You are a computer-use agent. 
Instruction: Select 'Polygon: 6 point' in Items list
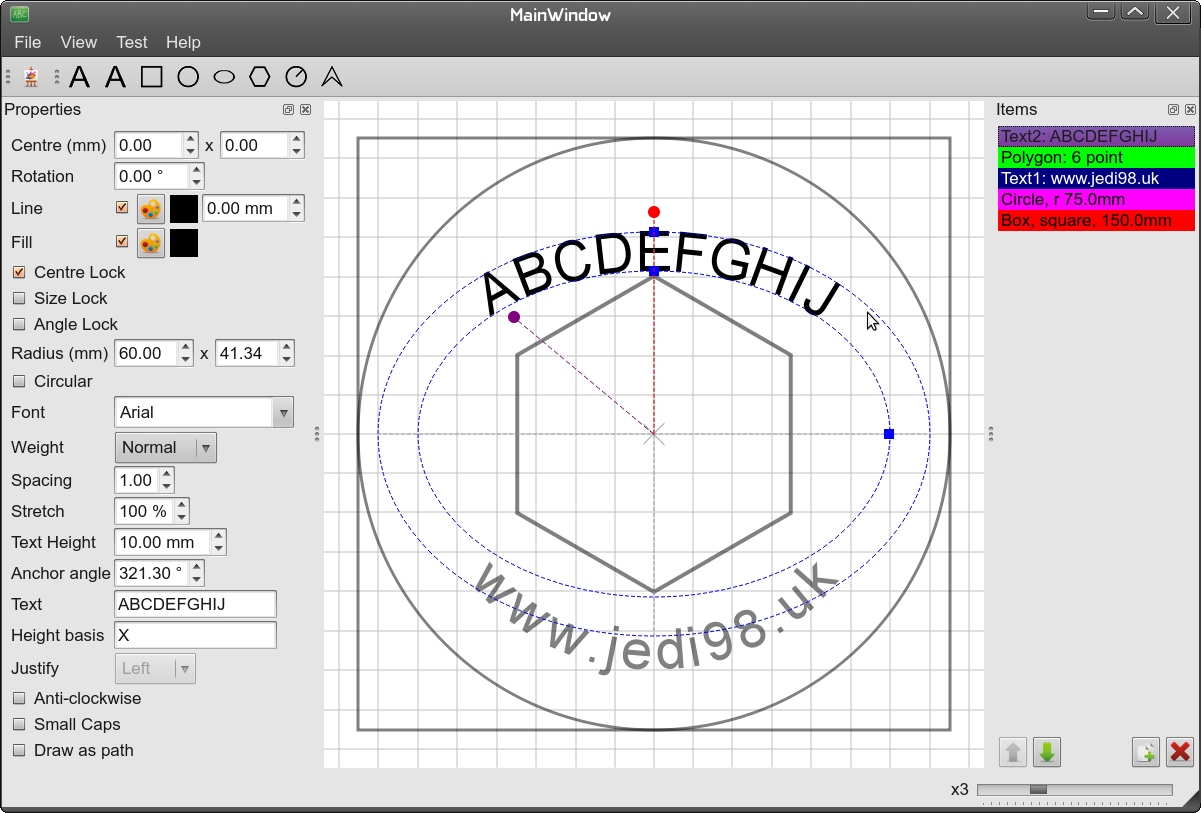click(1095, 157)
